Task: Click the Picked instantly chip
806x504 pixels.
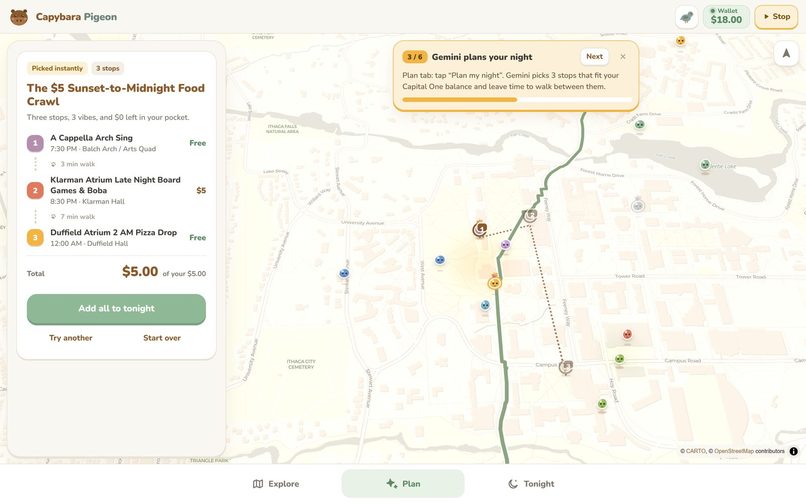Action: tap(57, 68)
